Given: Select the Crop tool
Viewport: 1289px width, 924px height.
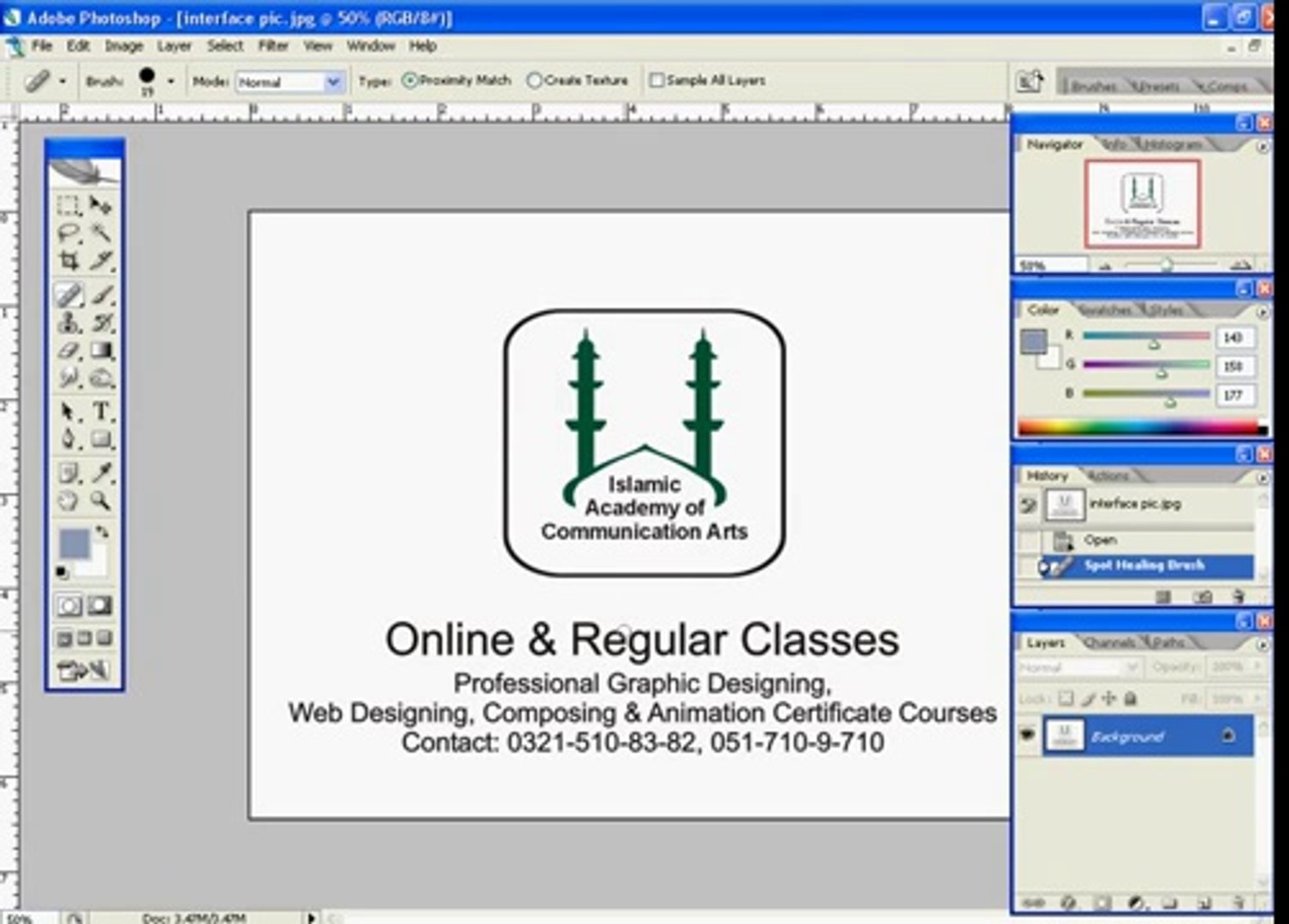Looking at the screenshot, I should 68,260.
